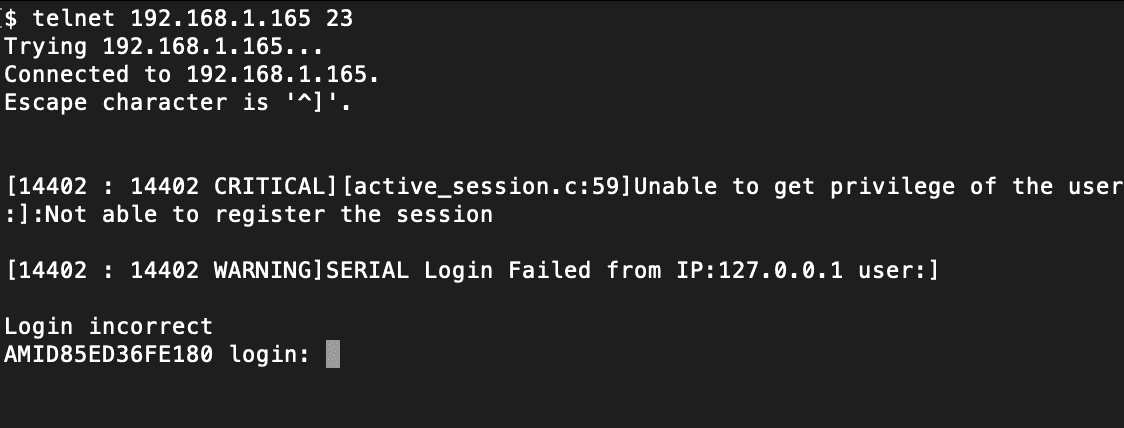Viewport: 1124px width, 428px height.
Task: Click the active_session.c:59 source reference
Action: click(x=486, y=187)
